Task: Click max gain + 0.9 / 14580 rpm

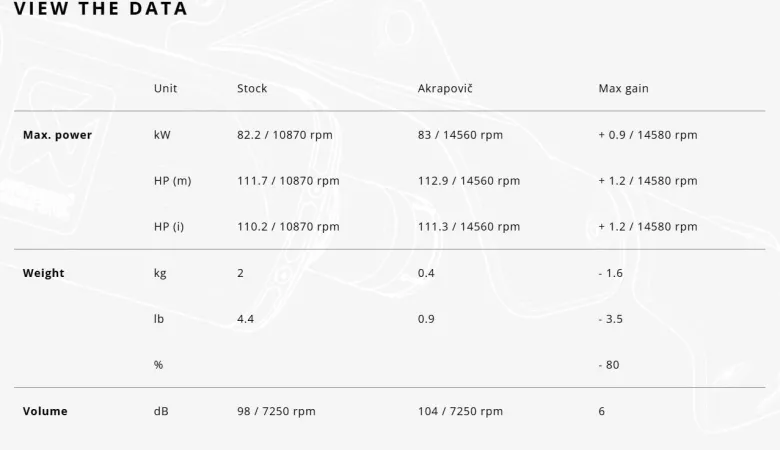Action: point(648,135)
